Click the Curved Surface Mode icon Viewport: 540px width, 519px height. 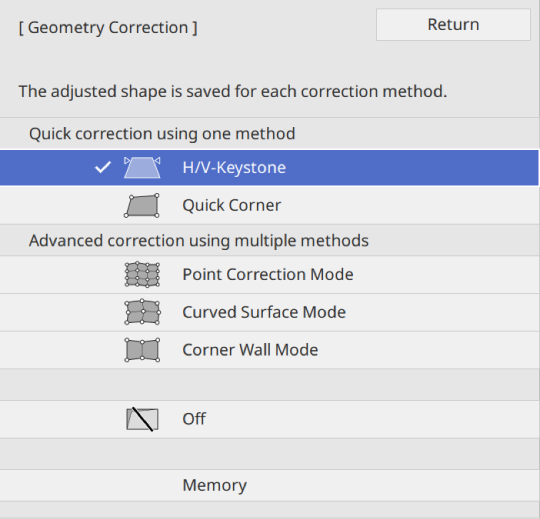click(142, 312)
